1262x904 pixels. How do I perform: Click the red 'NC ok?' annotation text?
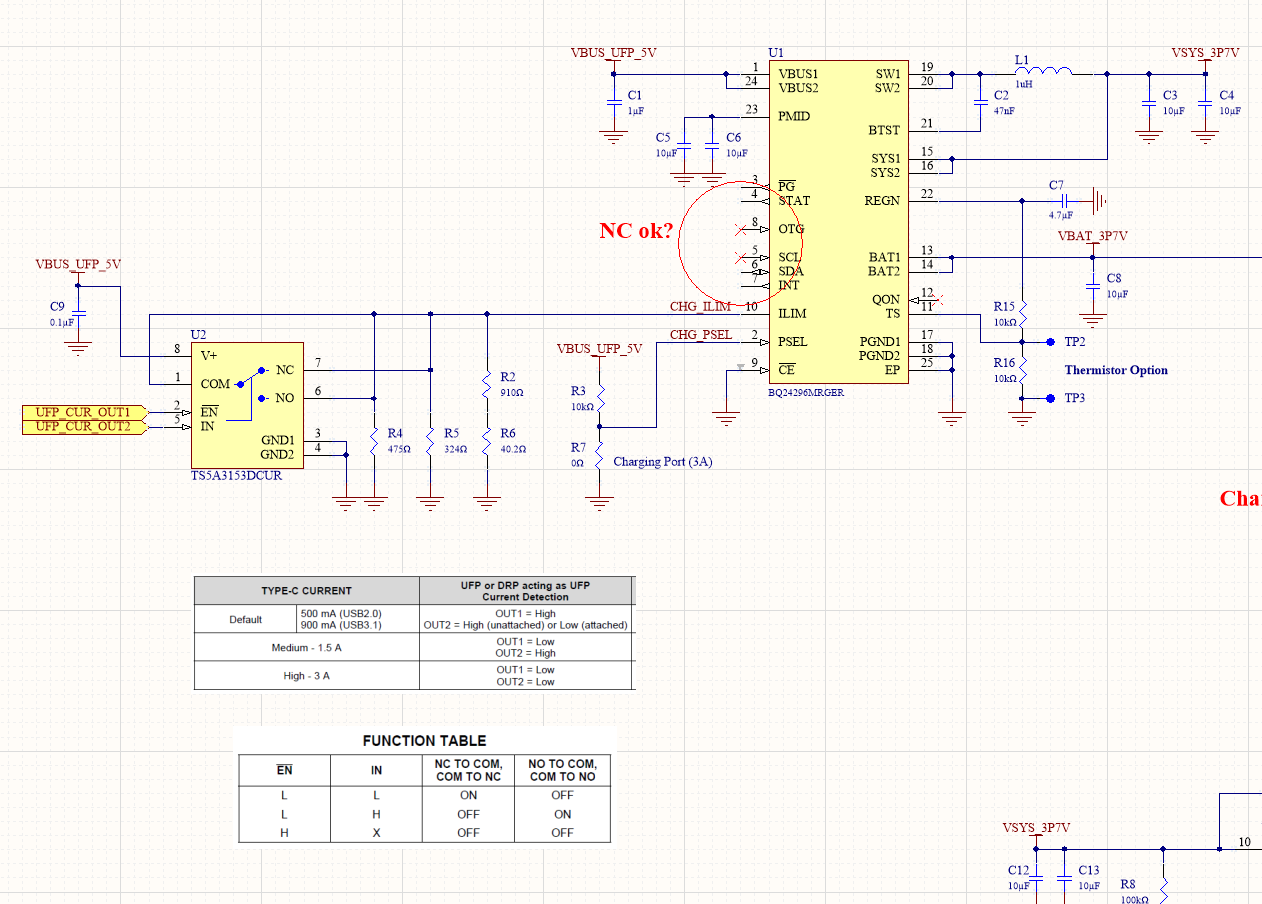[x=636, y=231]
